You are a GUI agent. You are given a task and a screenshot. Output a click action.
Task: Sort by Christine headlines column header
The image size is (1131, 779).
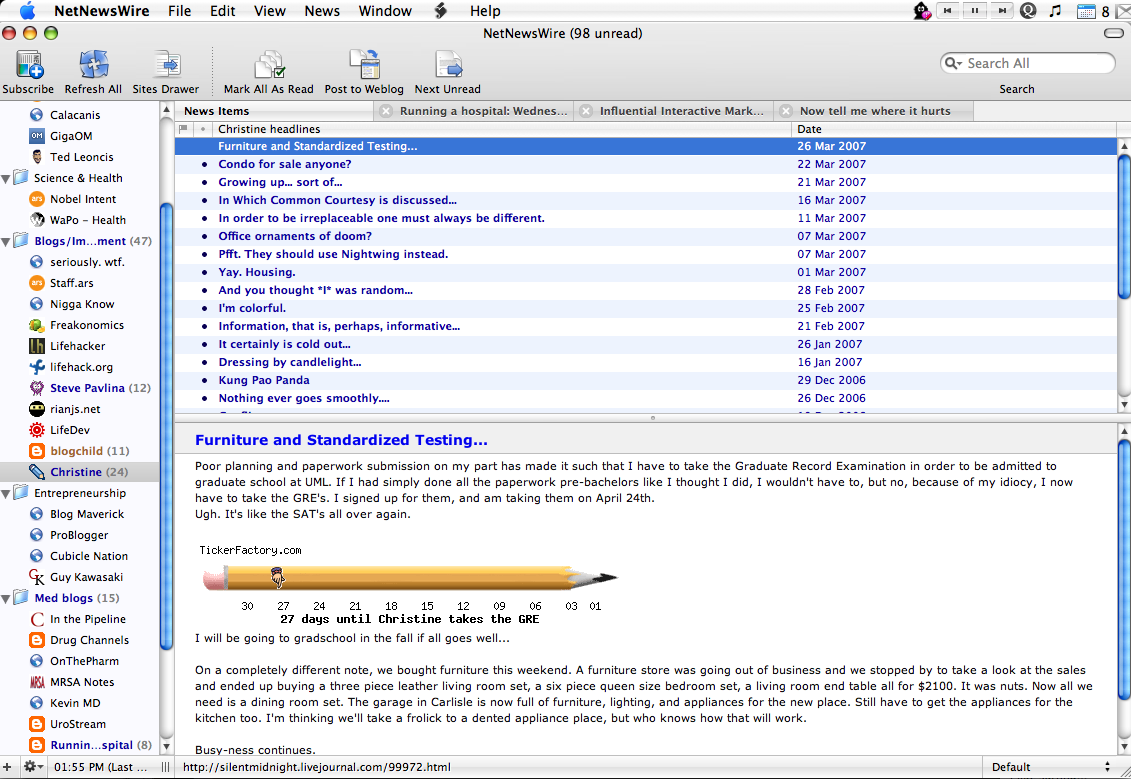click(501, 129)
